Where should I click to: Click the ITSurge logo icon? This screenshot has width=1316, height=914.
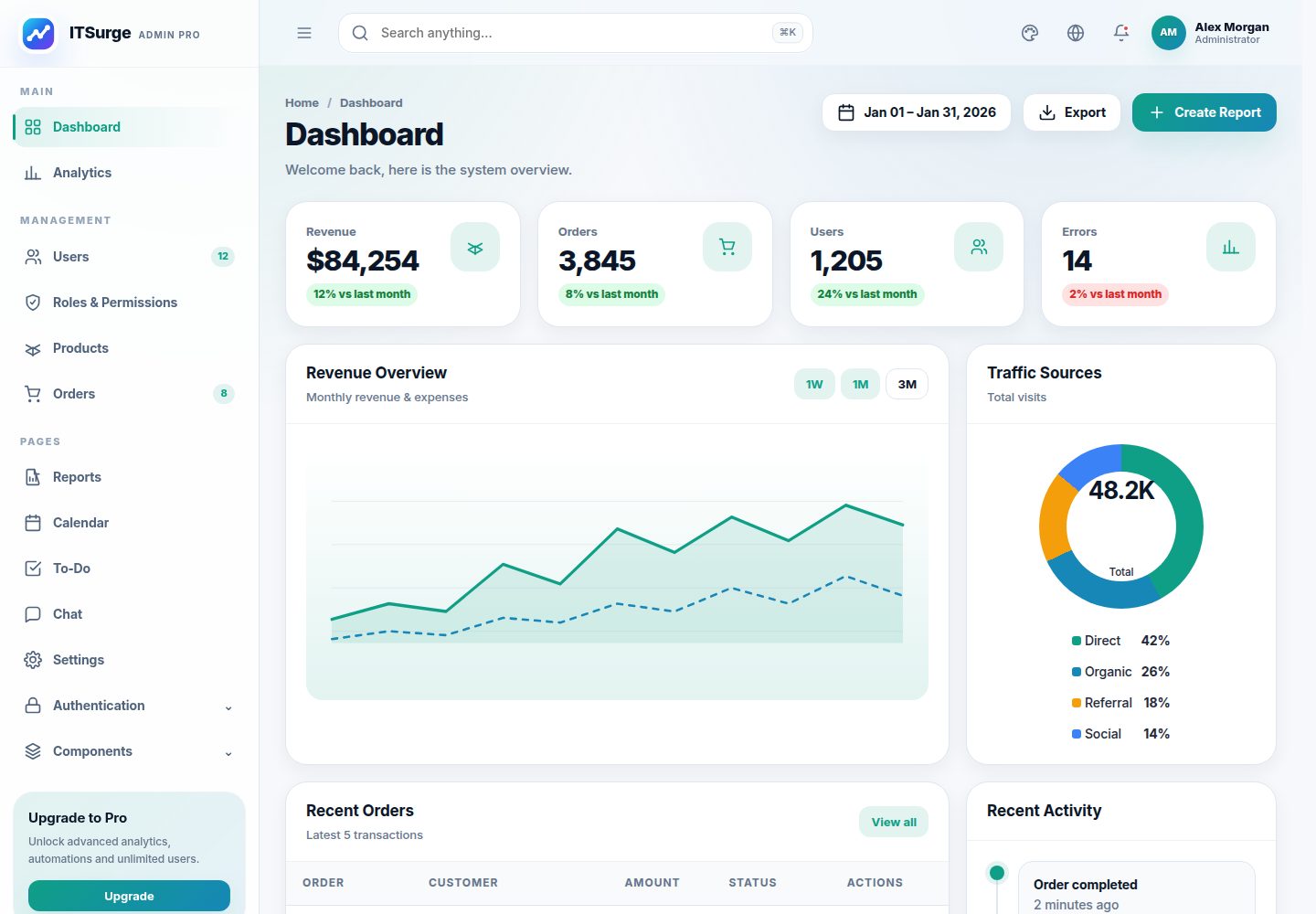pyautogui.click(x=38, y=34)
